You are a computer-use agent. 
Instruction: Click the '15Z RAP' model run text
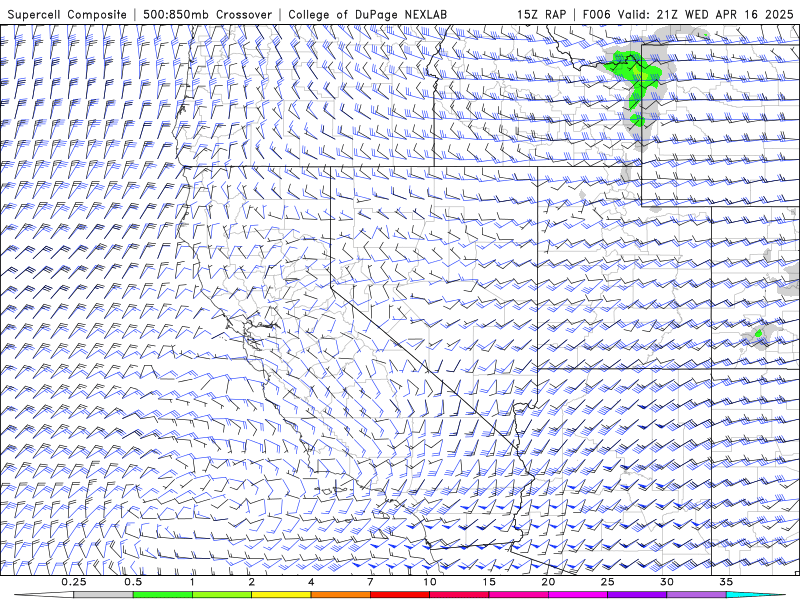click(x=541, y=15)
